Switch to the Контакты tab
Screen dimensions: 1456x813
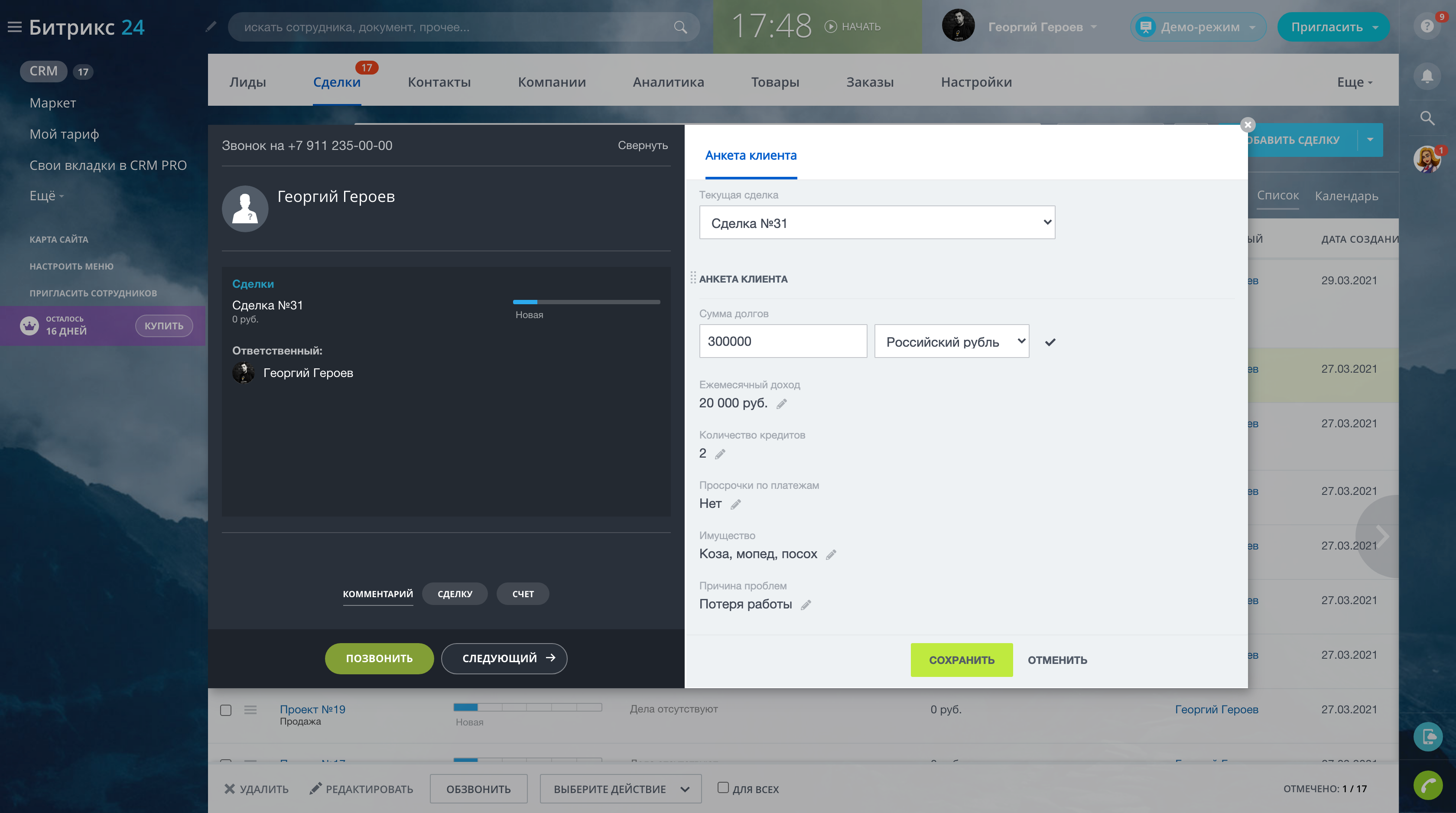point(439,82)
